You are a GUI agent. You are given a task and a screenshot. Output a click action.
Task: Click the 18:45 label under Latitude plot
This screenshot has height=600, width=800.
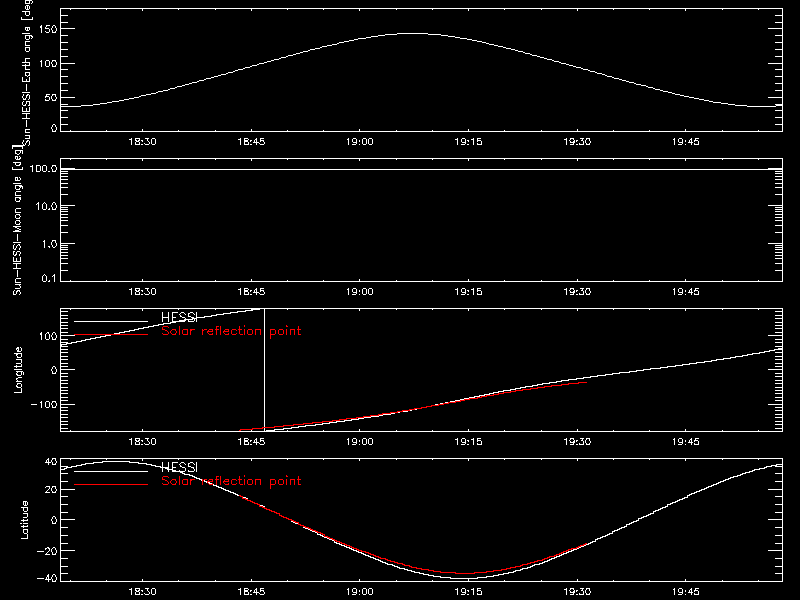pyautogui.click(x=251, y=592)
